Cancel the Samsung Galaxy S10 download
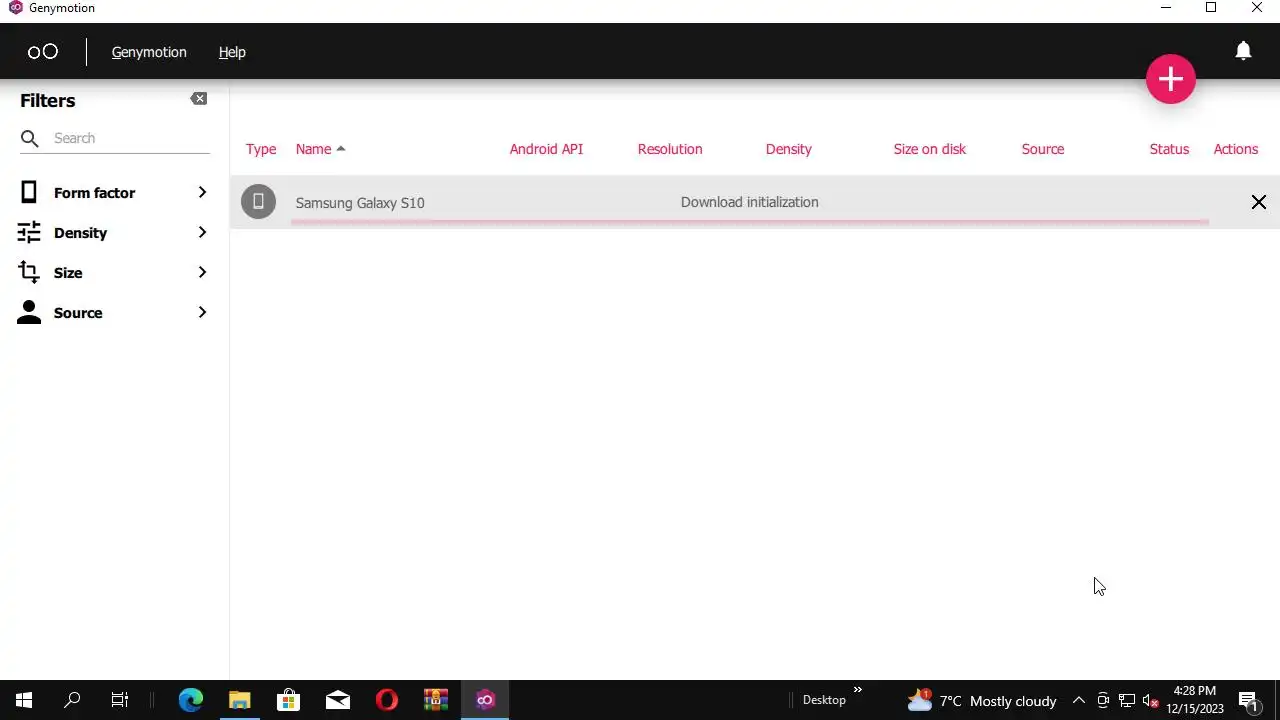 point(1258,203)
